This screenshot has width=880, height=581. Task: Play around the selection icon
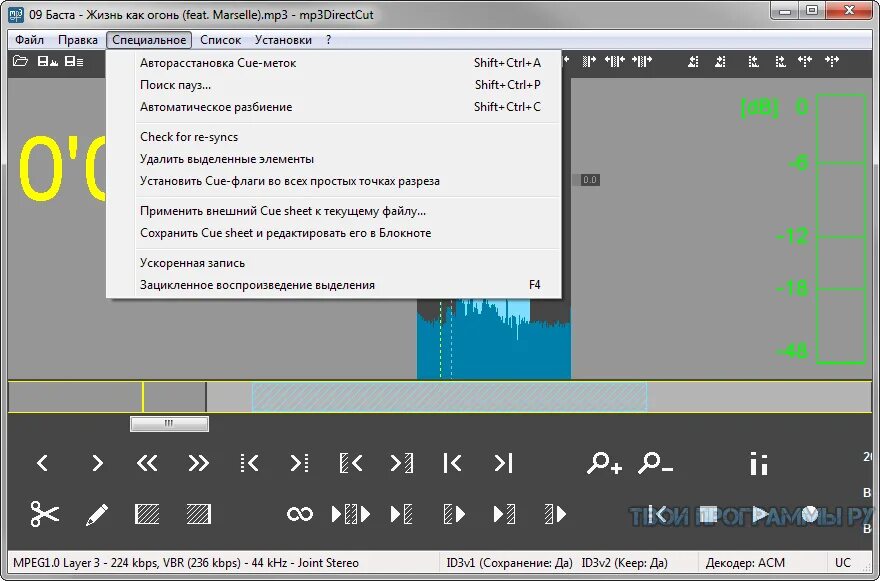coord(351,514)
